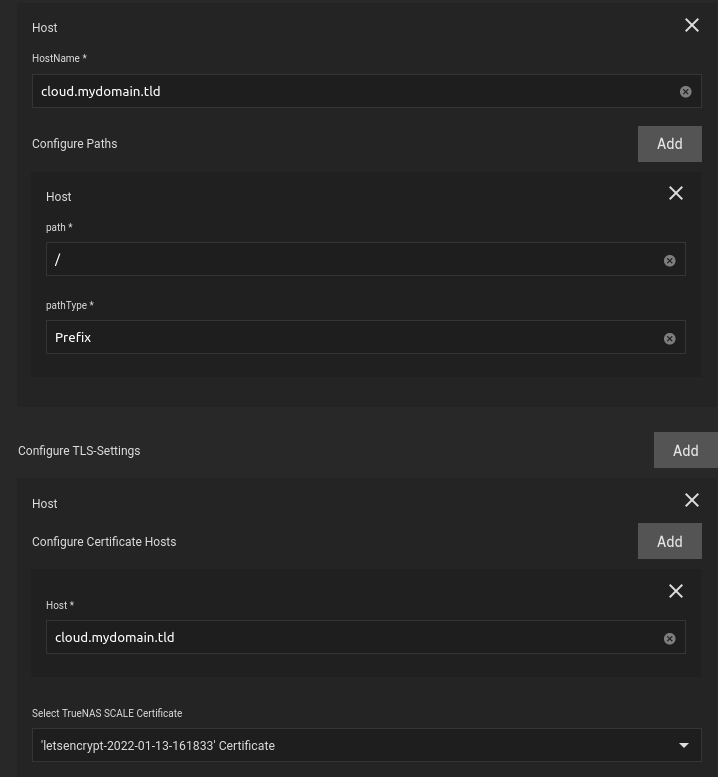
Task: Clear the certificate Host field value
Action: coord(670,639)
